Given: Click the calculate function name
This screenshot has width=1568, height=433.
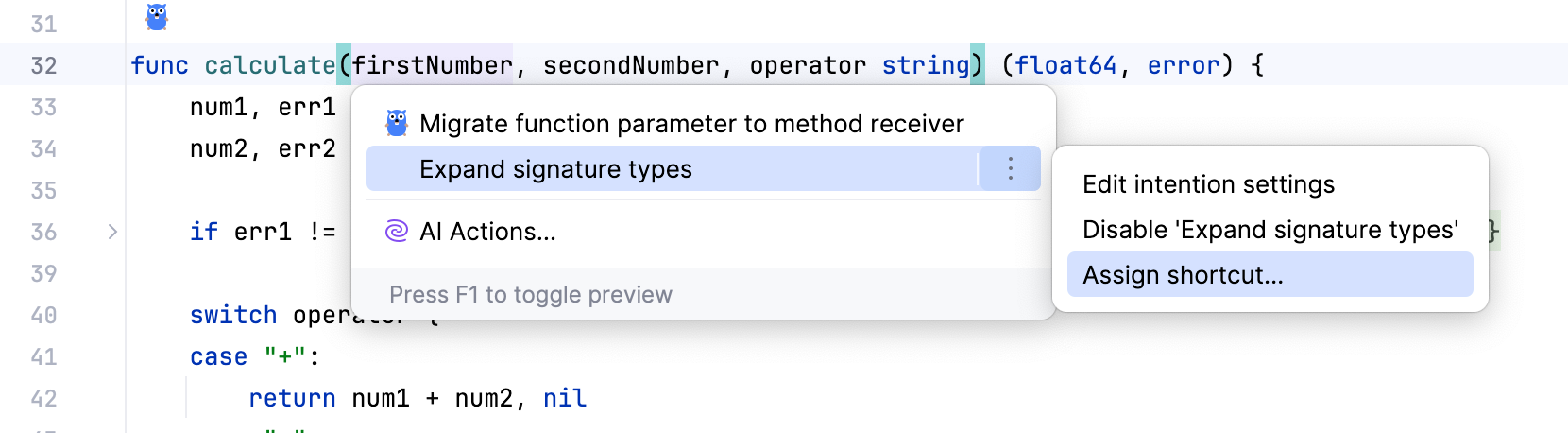Looking at the screenshot, I should pos(269,65).
